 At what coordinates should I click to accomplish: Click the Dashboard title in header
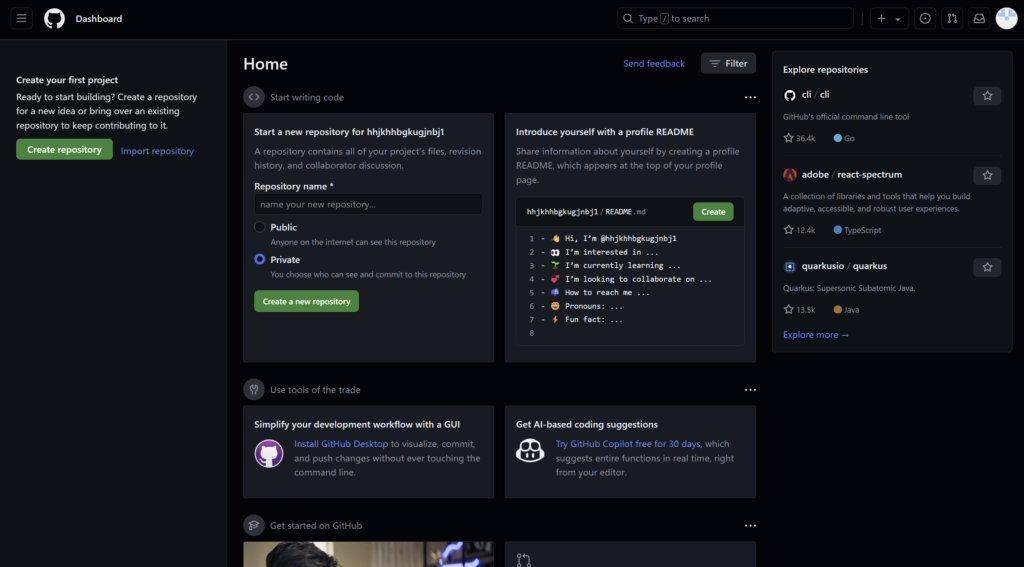pyautogui.click(x=99, y=19)
